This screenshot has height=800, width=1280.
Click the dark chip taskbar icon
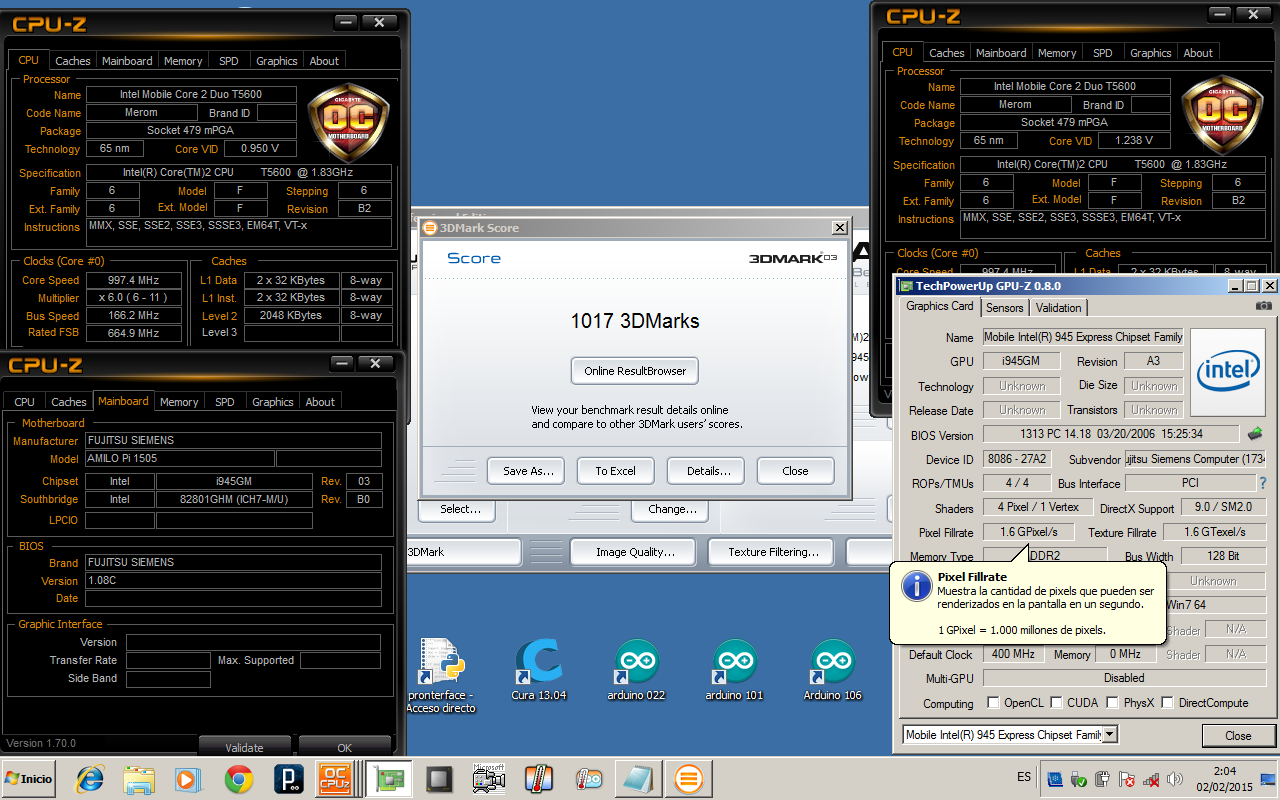[439, 779]
